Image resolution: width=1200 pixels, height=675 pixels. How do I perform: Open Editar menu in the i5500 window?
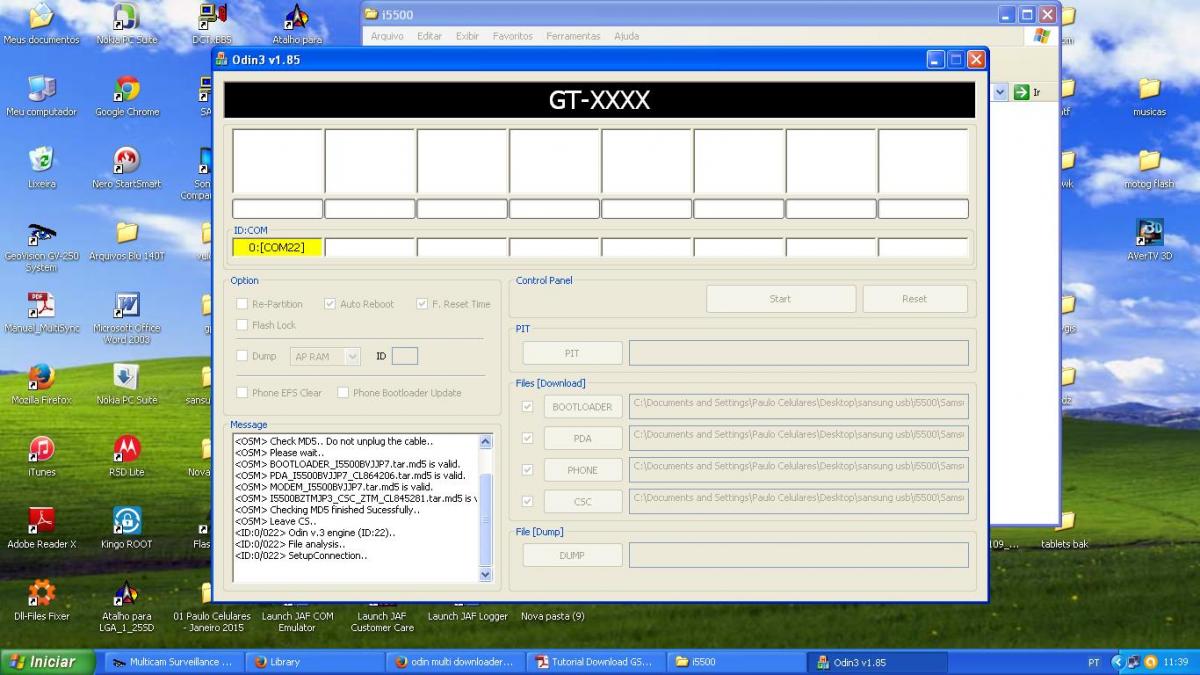pos(430,36)
